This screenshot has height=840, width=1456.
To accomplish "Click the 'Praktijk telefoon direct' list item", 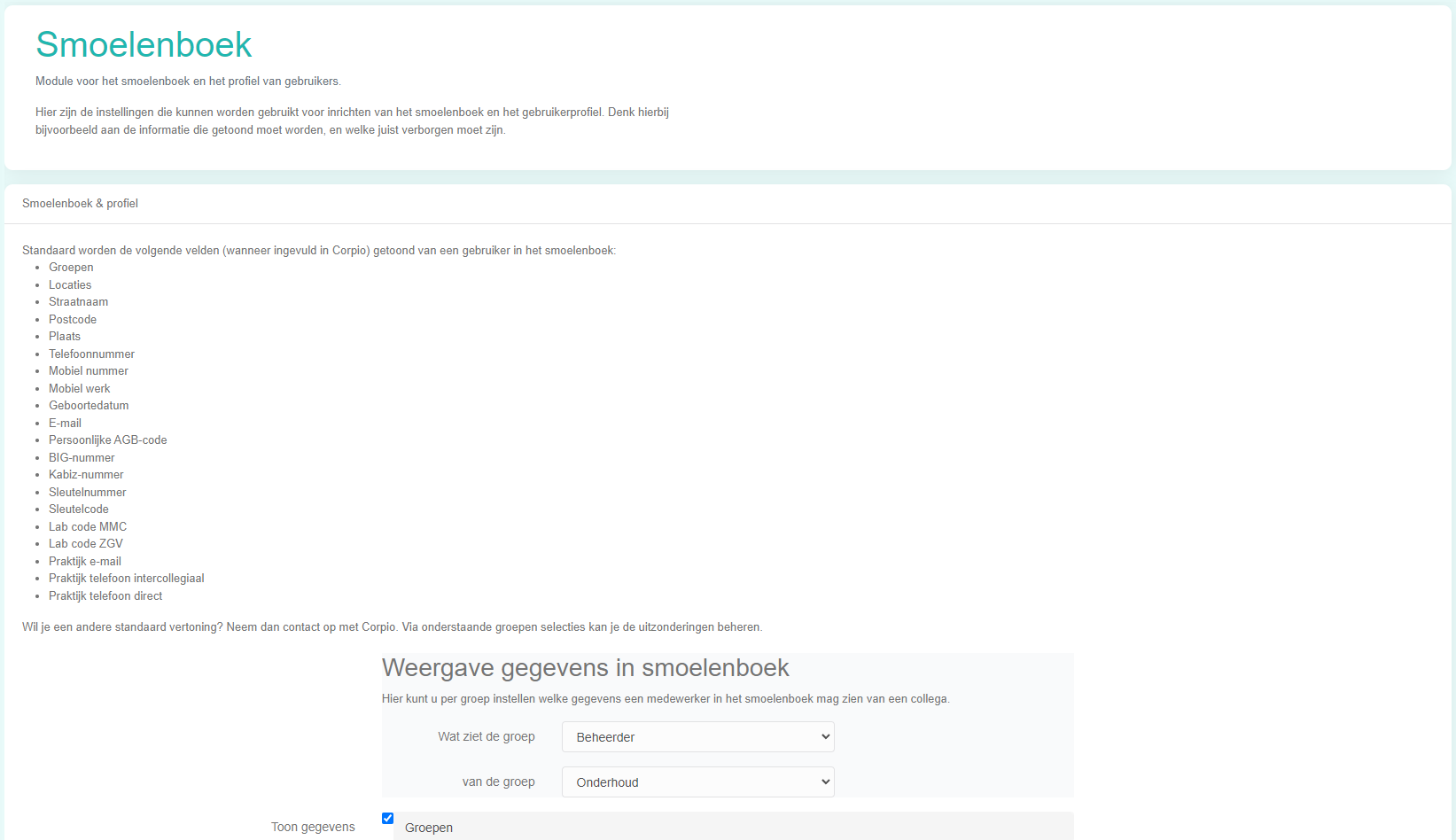I will point(105,595).
